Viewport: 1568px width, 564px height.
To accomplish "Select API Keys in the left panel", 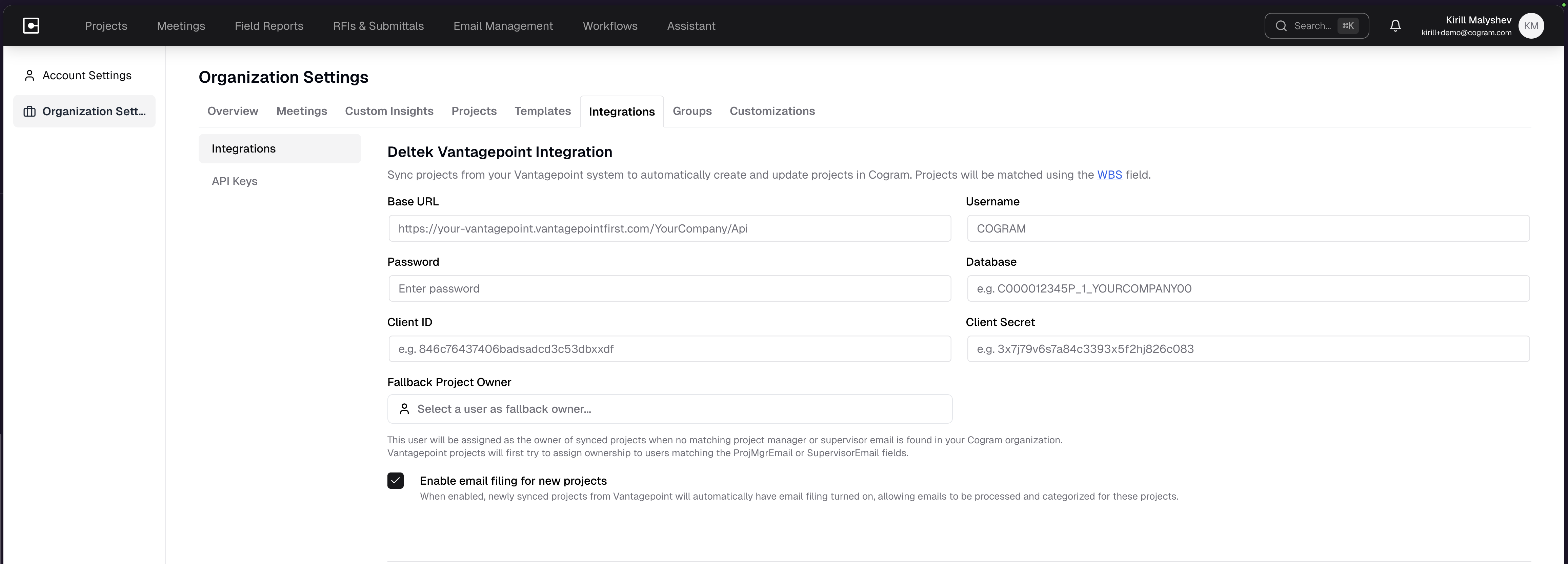I will pyautogui.click(x=234, y=181).
